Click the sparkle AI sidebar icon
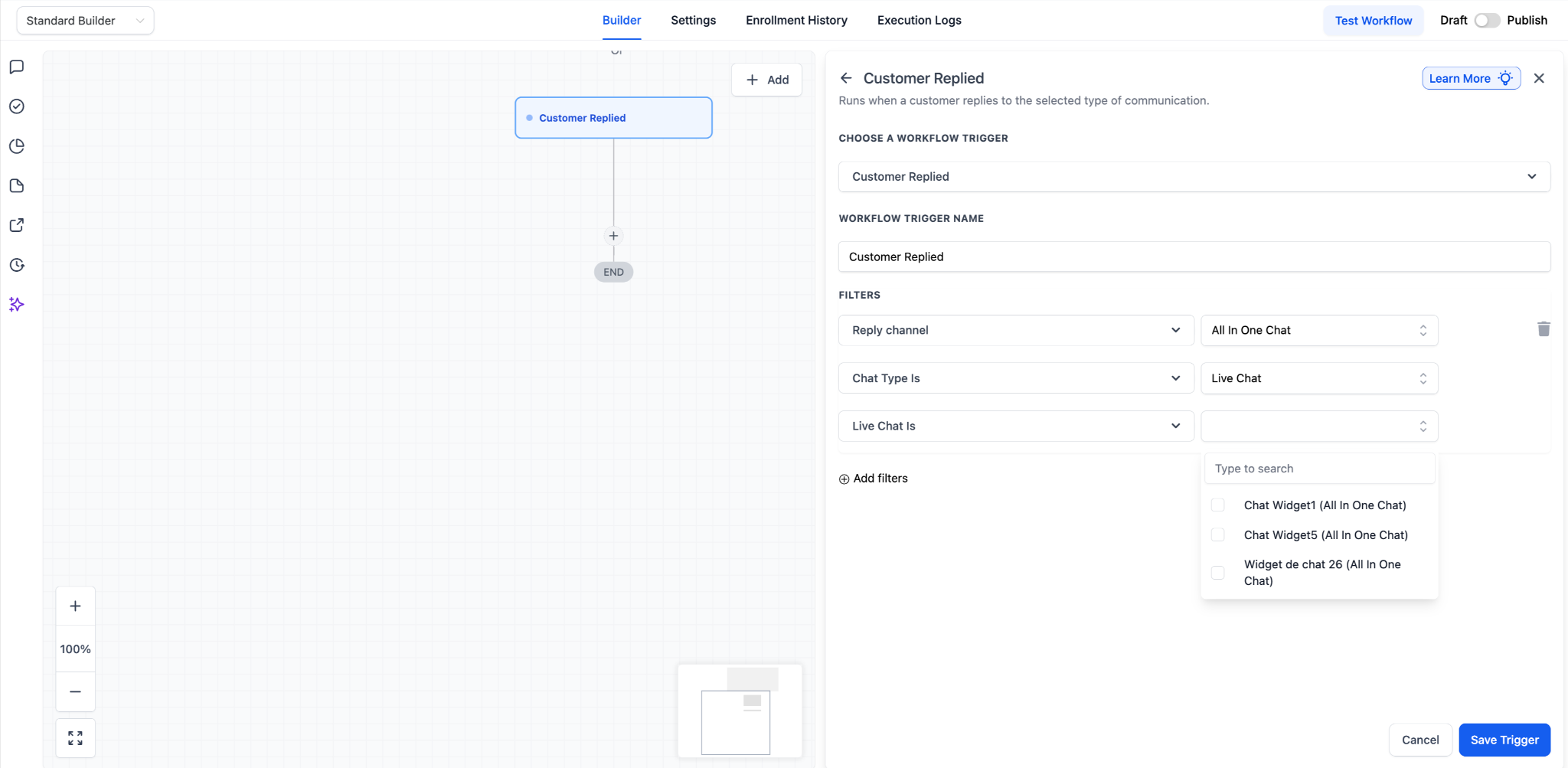 point(17,305)
